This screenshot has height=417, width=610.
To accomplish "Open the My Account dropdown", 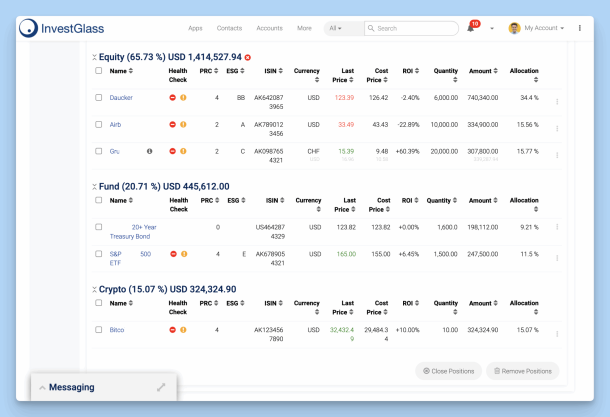I will [x=538, y=28].
